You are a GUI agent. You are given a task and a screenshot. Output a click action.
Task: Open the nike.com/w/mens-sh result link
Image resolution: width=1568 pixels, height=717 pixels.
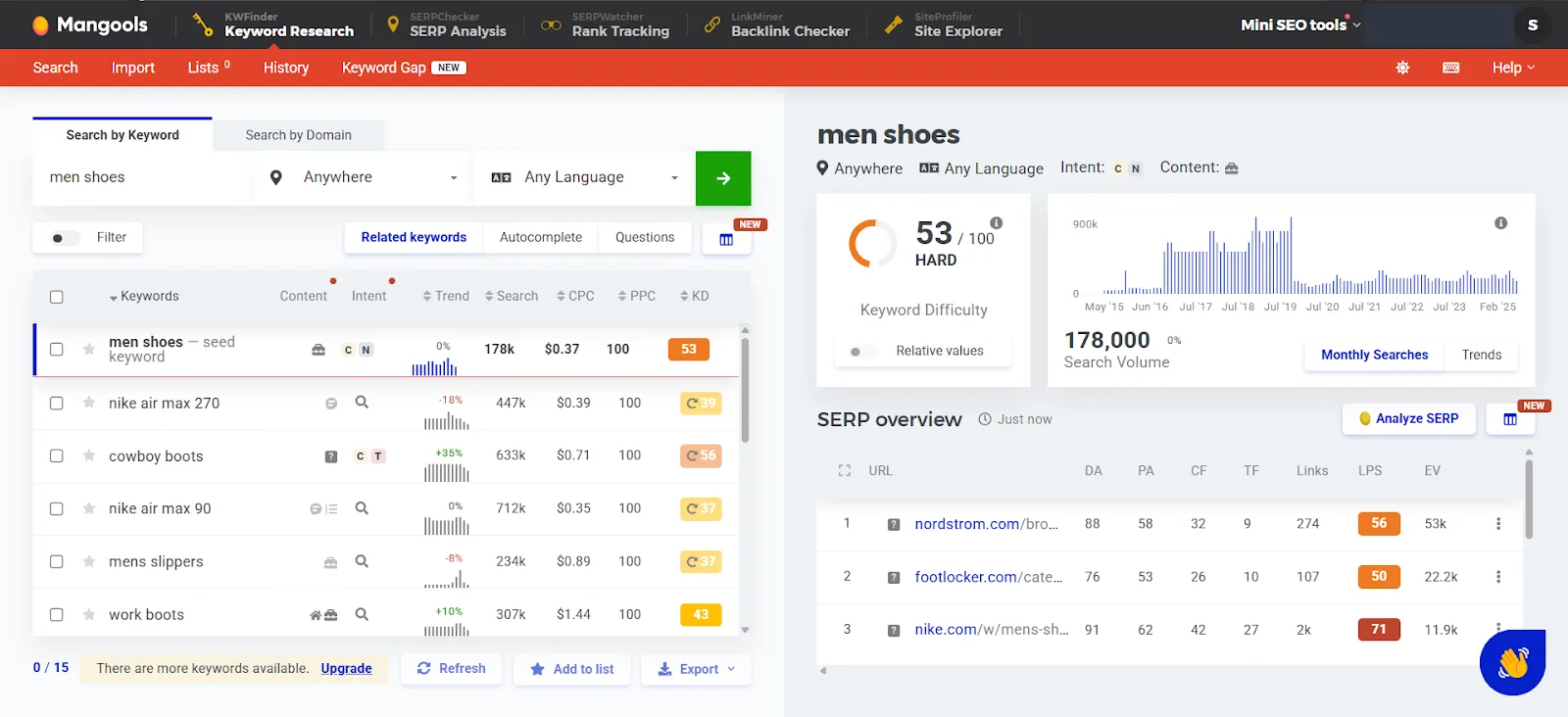click(x=992, y=630)
